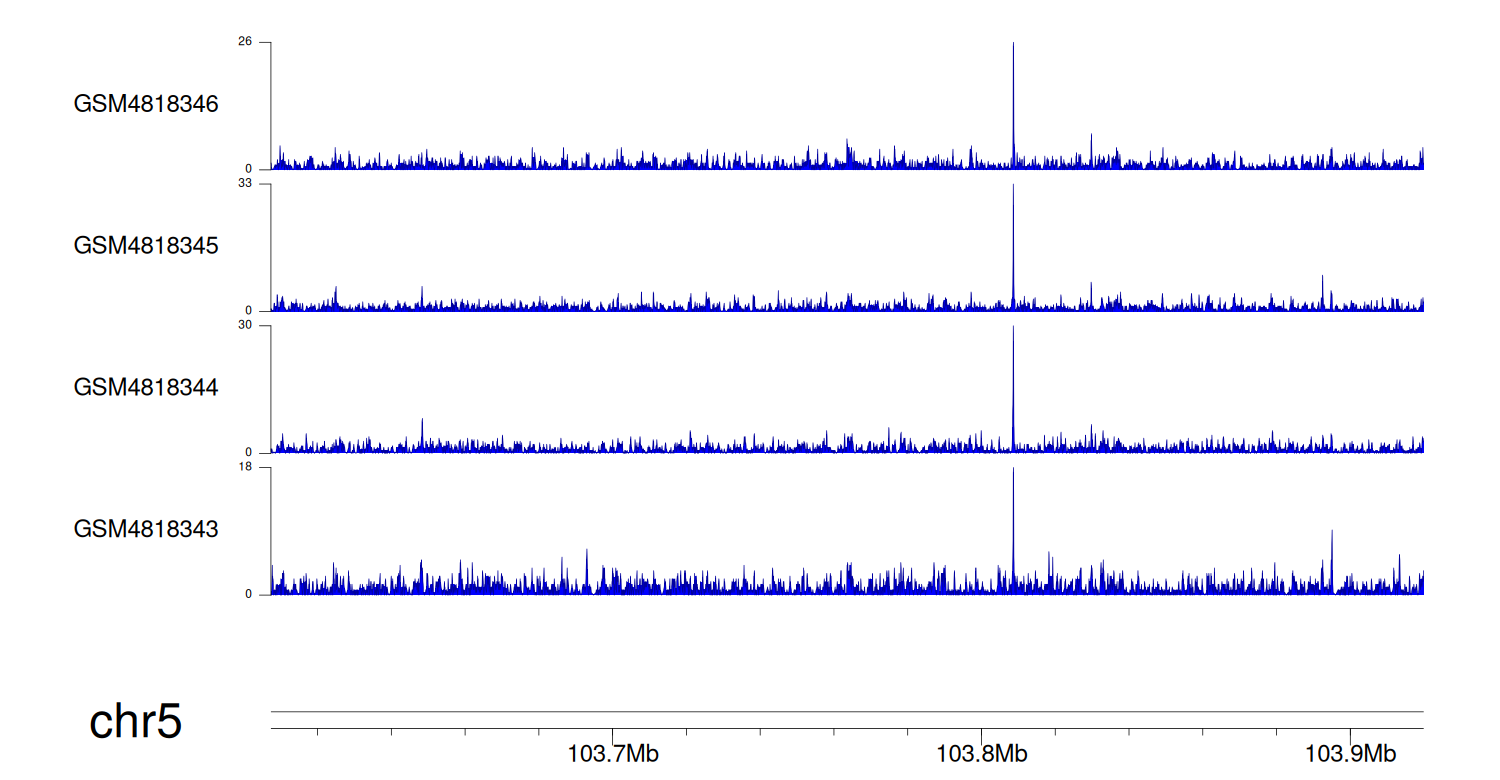Click the zero baseline label of GSM4818346
The height and width of the screenshot is (780, 1500).
coord(249,169)
